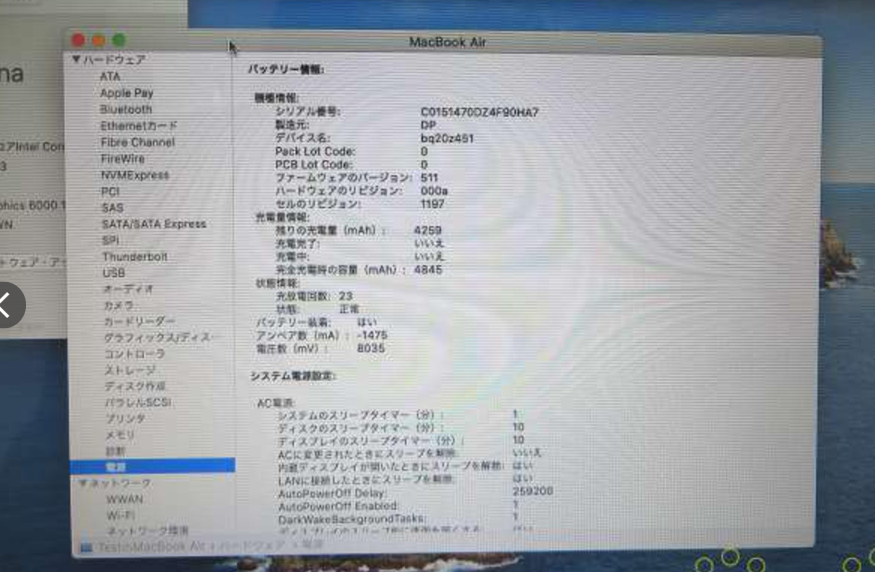Select WWAN under network
This screenshot has width=875, height=572.
coord(125,499)
